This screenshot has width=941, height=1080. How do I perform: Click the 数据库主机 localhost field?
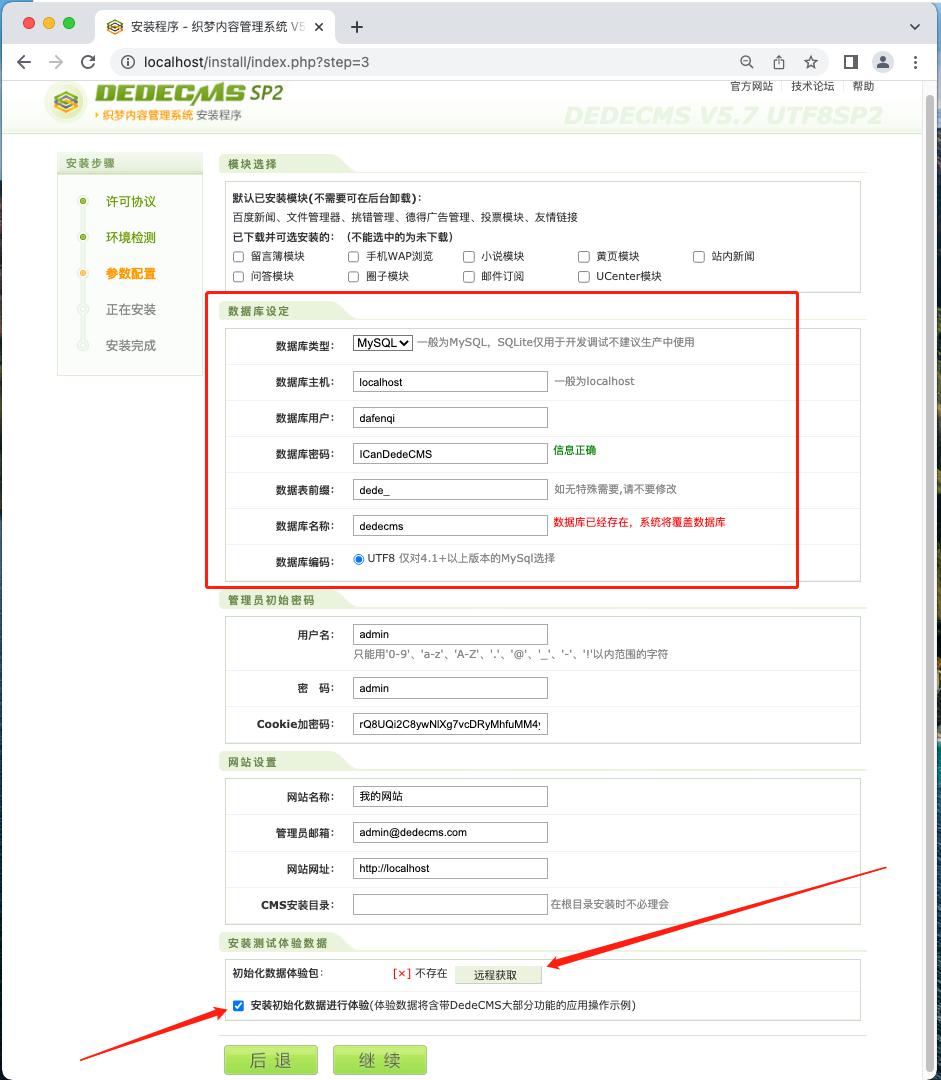[451, 382]
